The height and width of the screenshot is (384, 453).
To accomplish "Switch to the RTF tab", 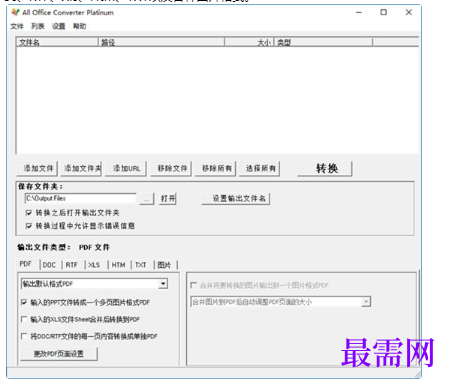I will coord(72,265).
